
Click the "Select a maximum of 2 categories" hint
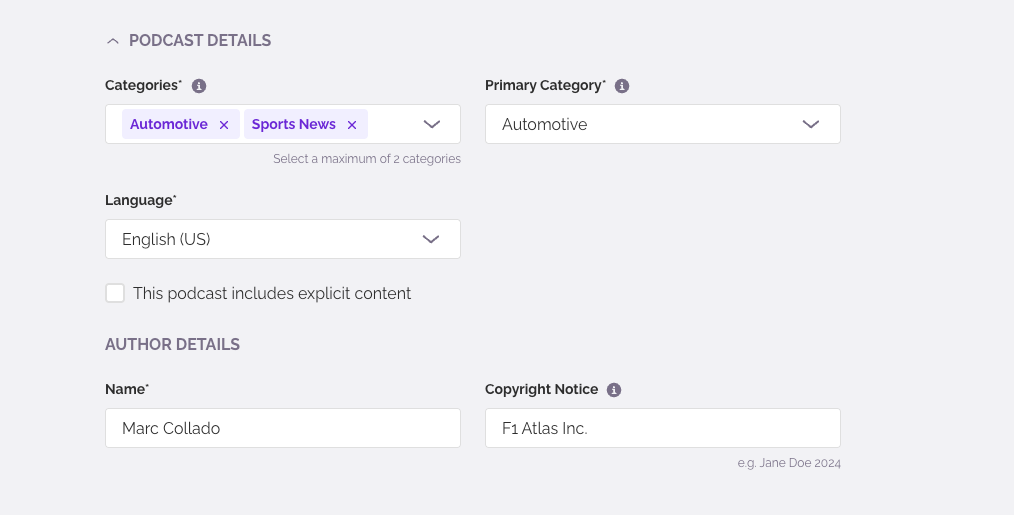point(367,159)
